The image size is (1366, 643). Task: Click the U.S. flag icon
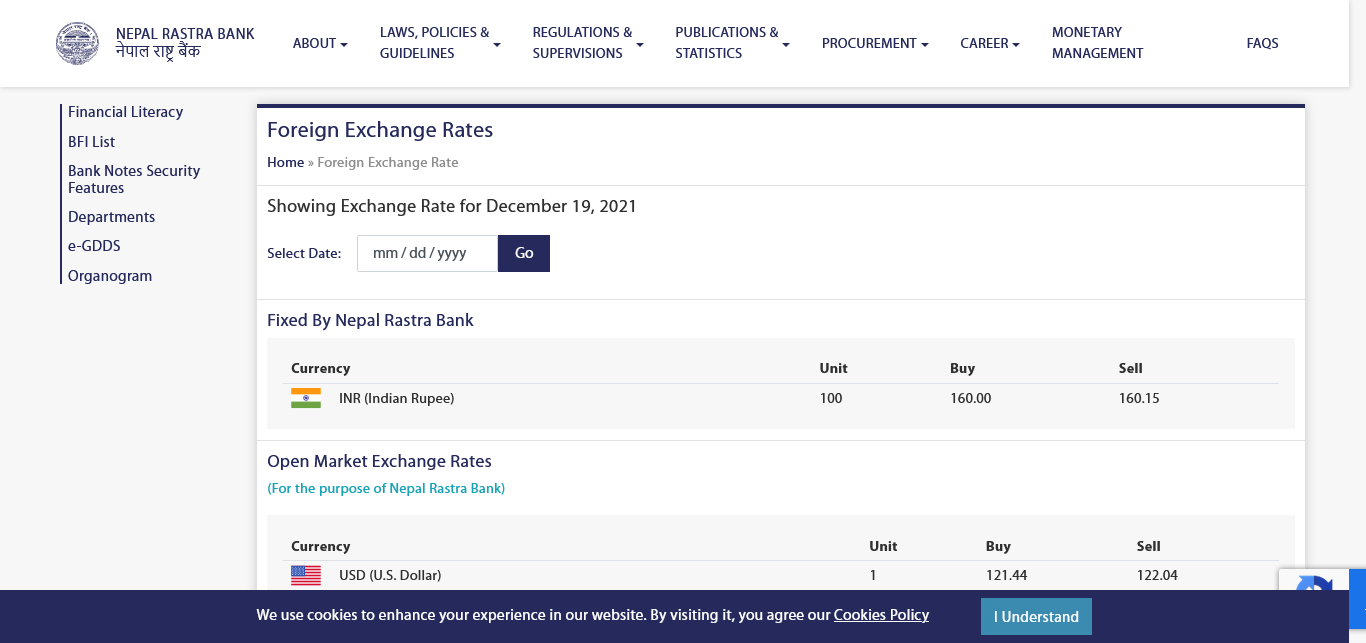tap(306, 575)
